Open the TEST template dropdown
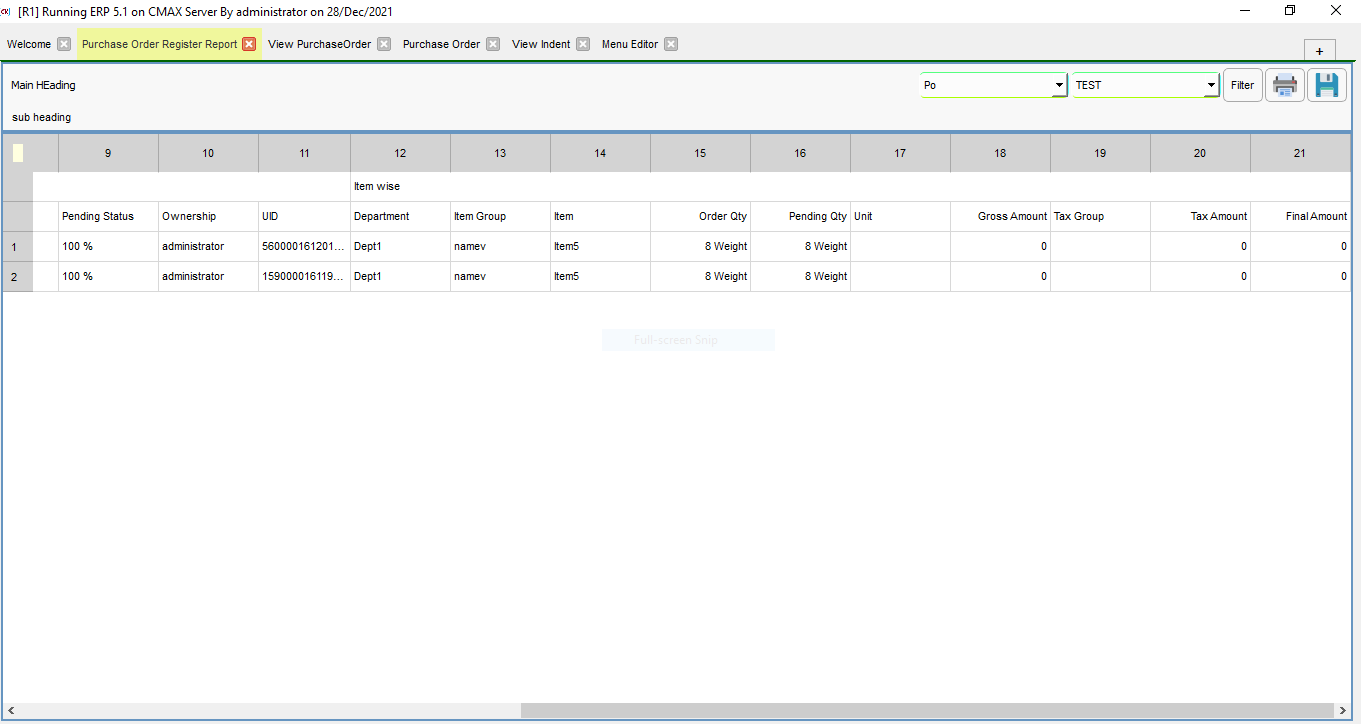This screenshot has height=724, width=1361. click(1140, 85)
